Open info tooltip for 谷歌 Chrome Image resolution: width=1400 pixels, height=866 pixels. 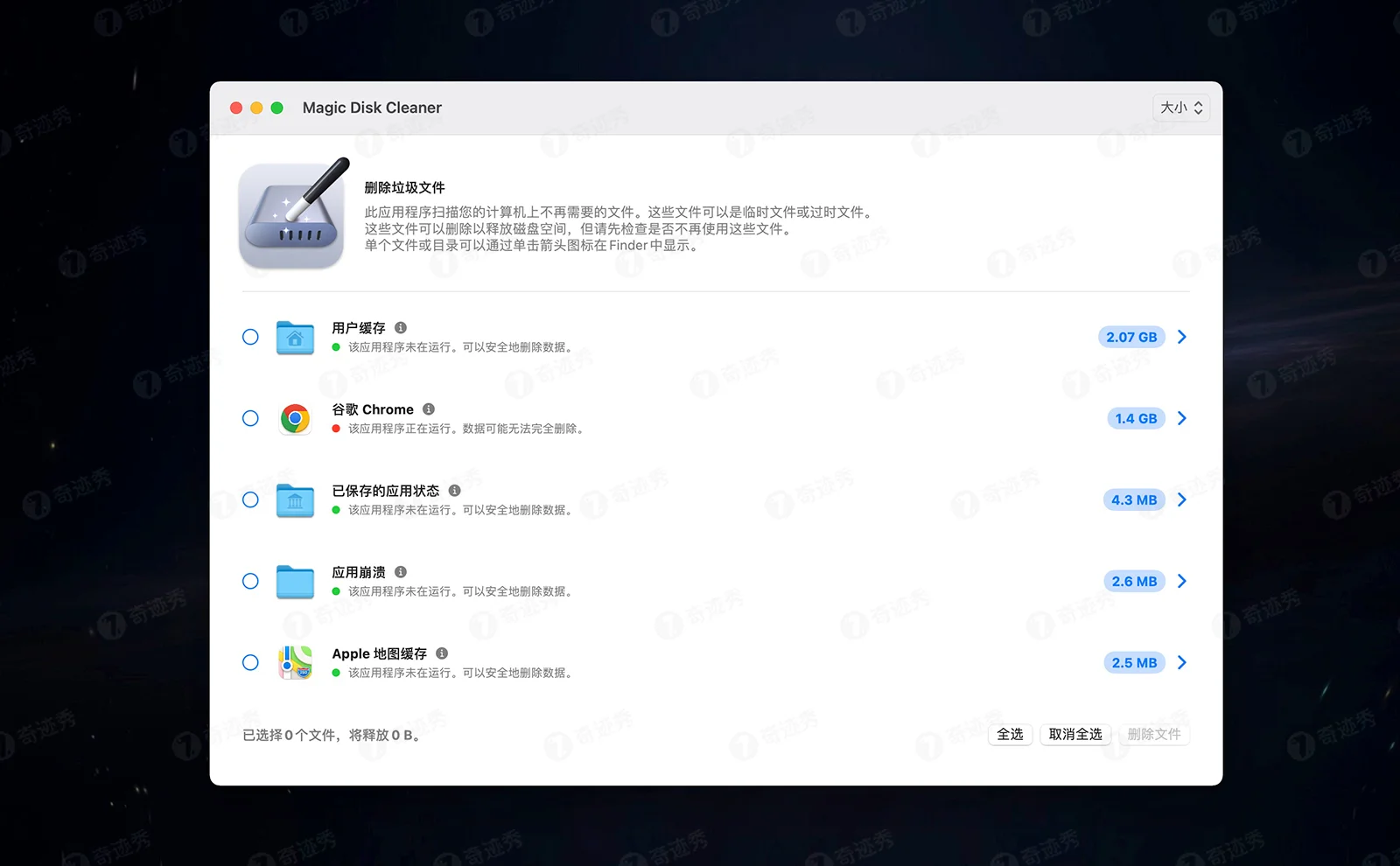tap(428, 409)
